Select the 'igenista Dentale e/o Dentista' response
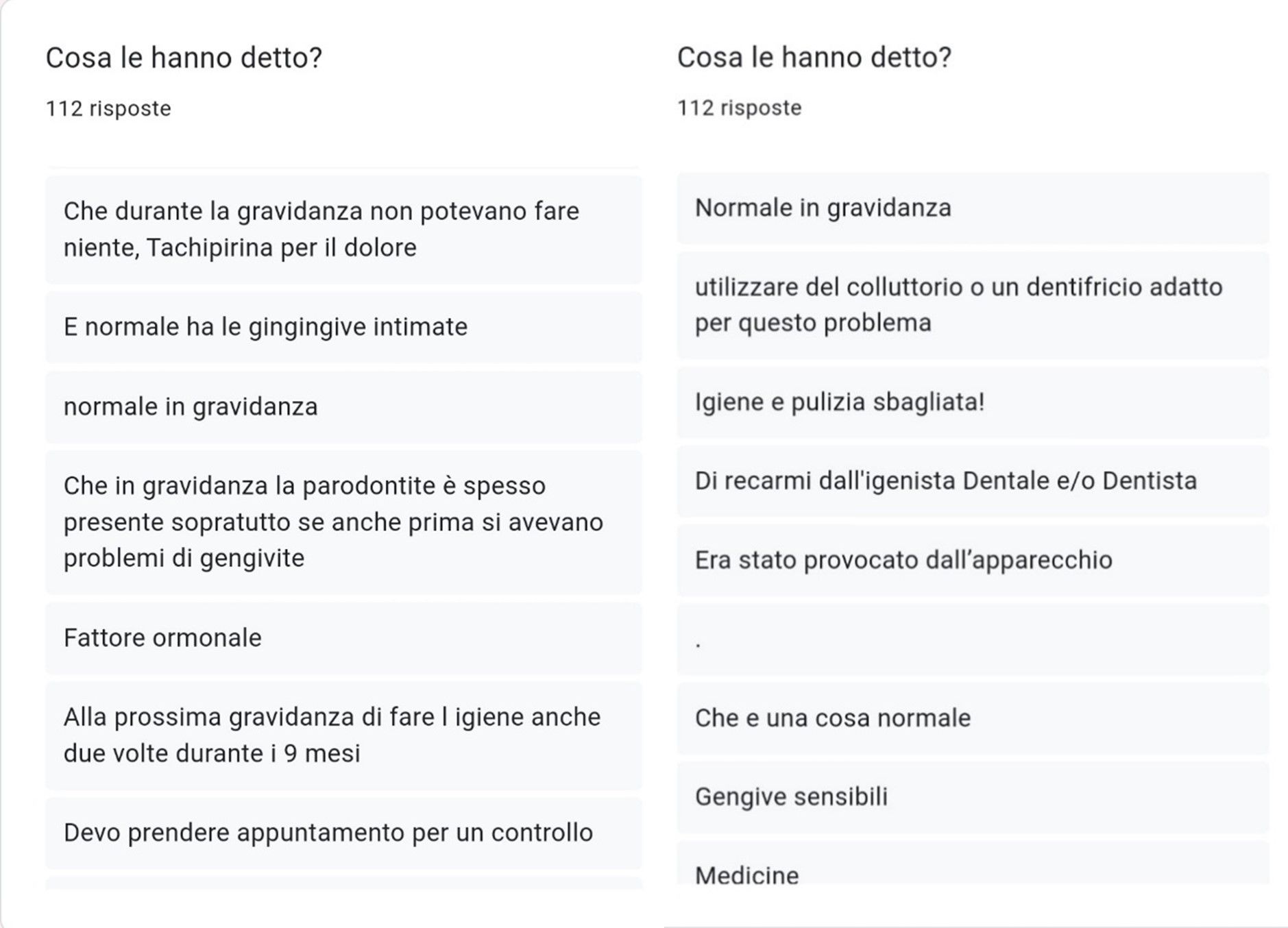Image resolution: width=1288 pixels, height=928 pixels. pos(973,481)
